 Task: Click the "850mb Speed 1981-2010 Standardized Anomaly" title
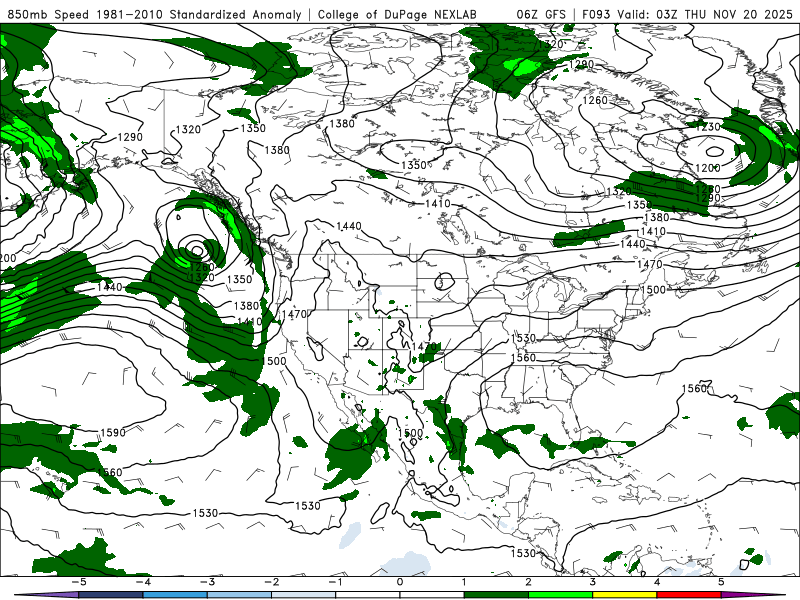(154, 14)
